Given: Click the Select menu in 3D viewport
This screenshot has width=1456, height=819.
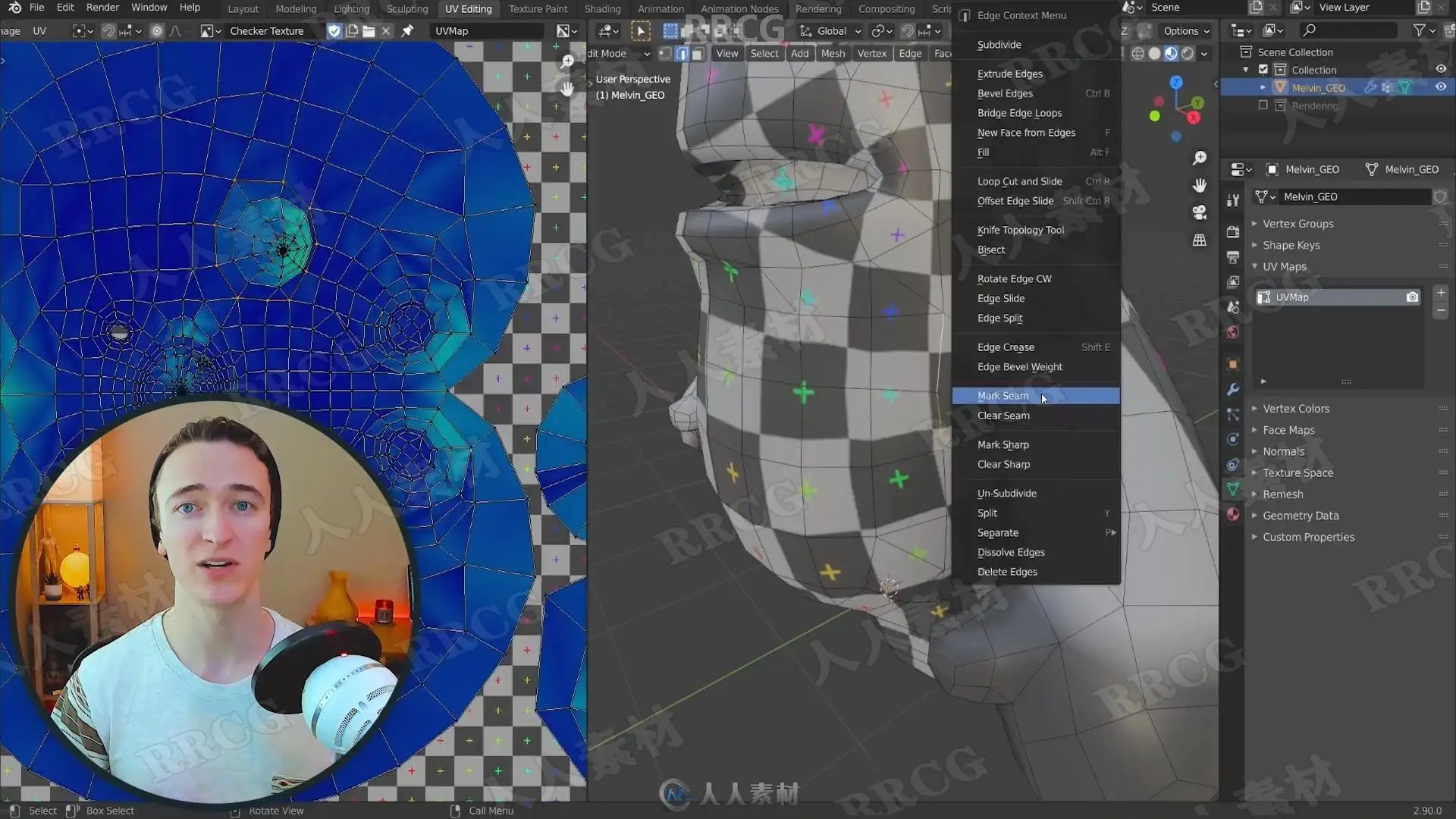Looking at the screenshot, I should pyautogui.click(x=764, y=54).
